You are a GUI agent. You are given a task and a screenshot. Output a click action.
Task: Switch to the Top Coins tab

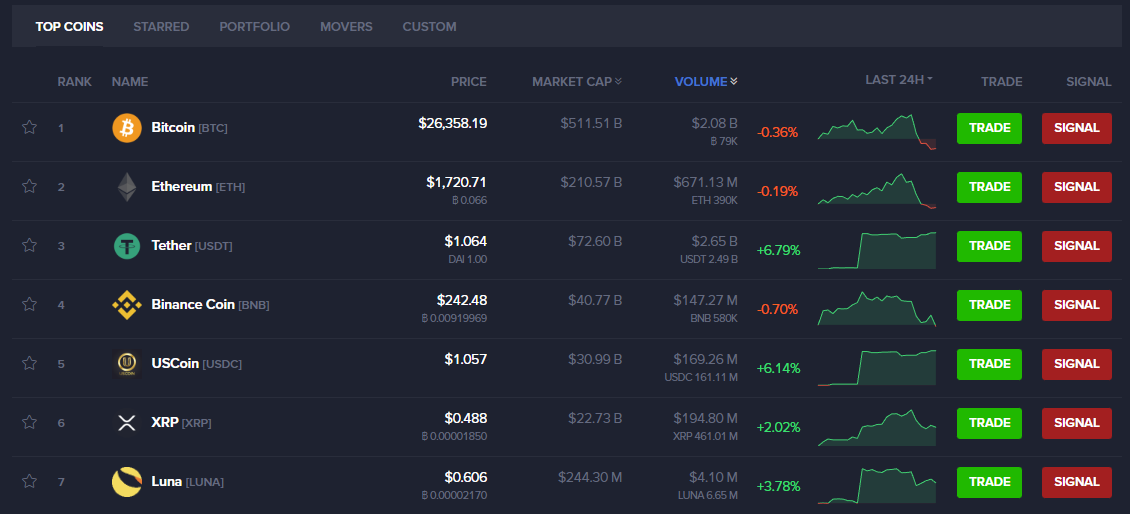coord(69,27)
